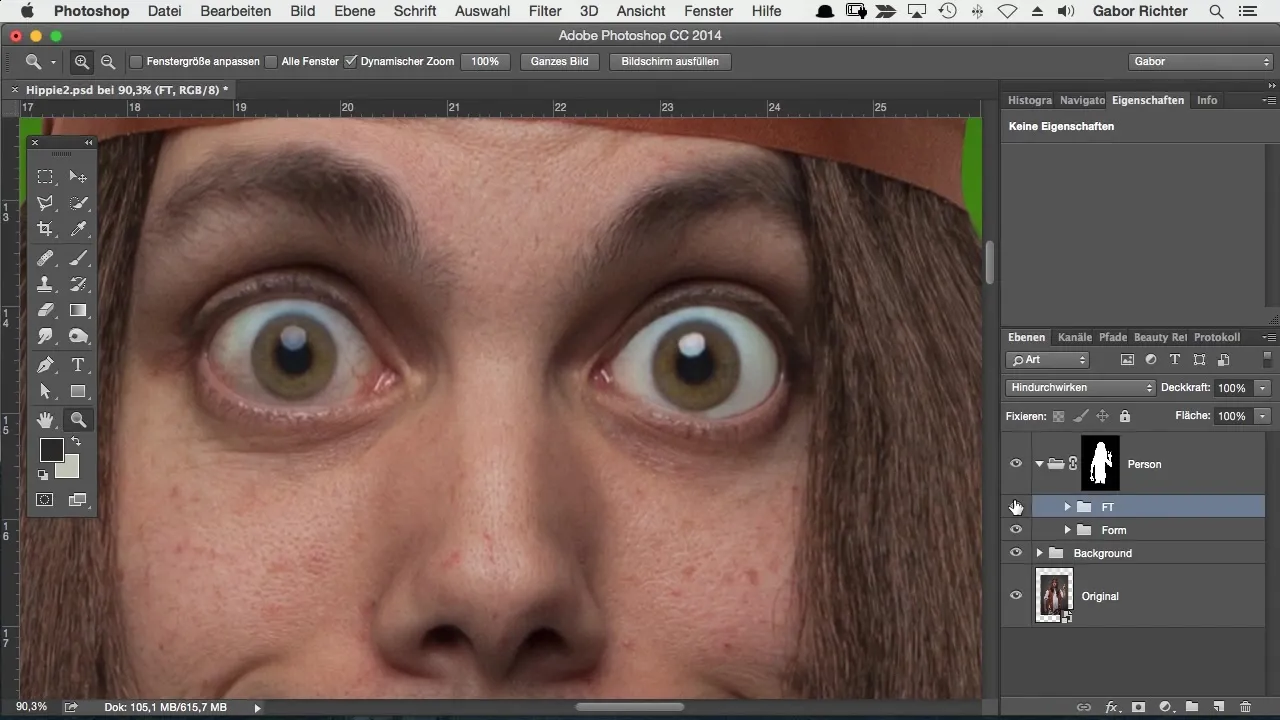Filter layers by shape layers
The height and width of the screenshot is (720, 1280).
[x=1199, y=360]
